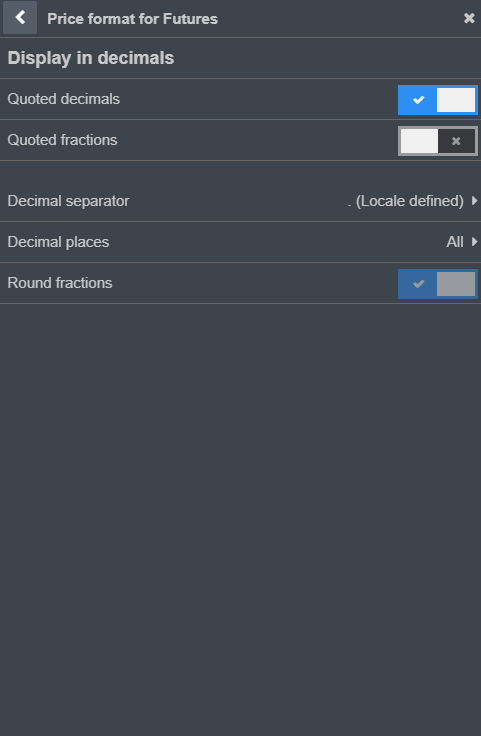This screenshot has width=481, height=736.
Task: Toggle the Quoted decimals switch
Action: [438, 100]
